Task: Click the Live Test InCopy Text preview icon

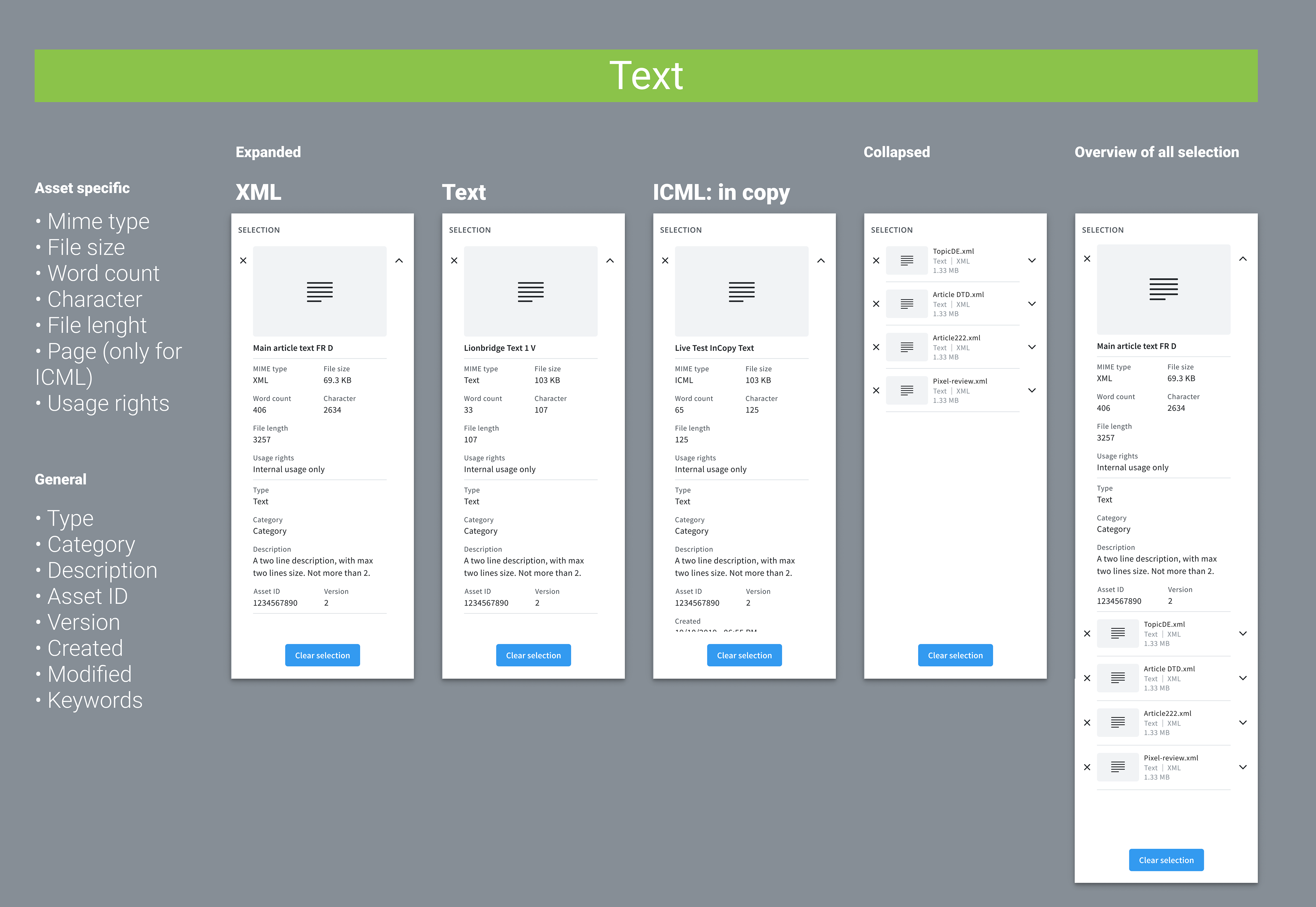Action: (742, 291)
